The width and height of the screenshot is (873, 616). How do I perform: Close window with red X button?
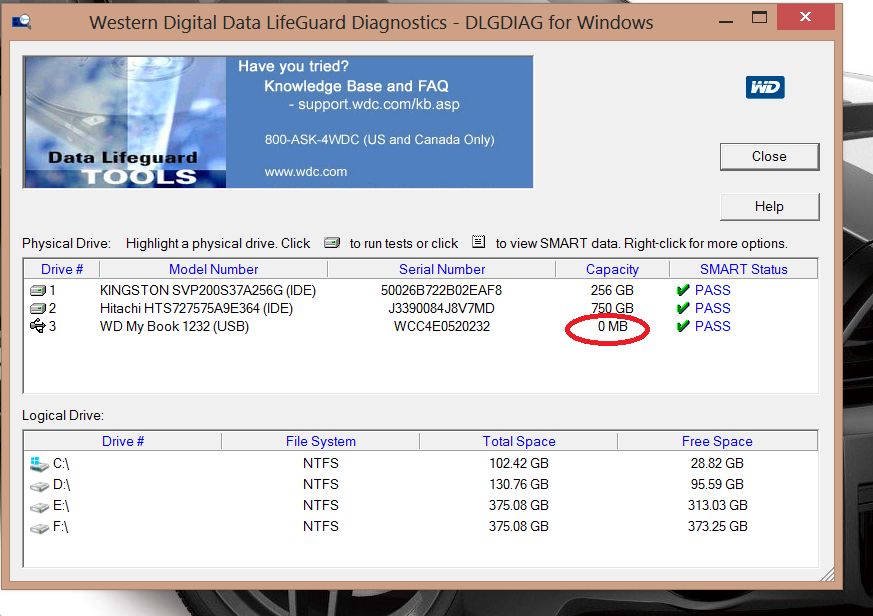805,17
